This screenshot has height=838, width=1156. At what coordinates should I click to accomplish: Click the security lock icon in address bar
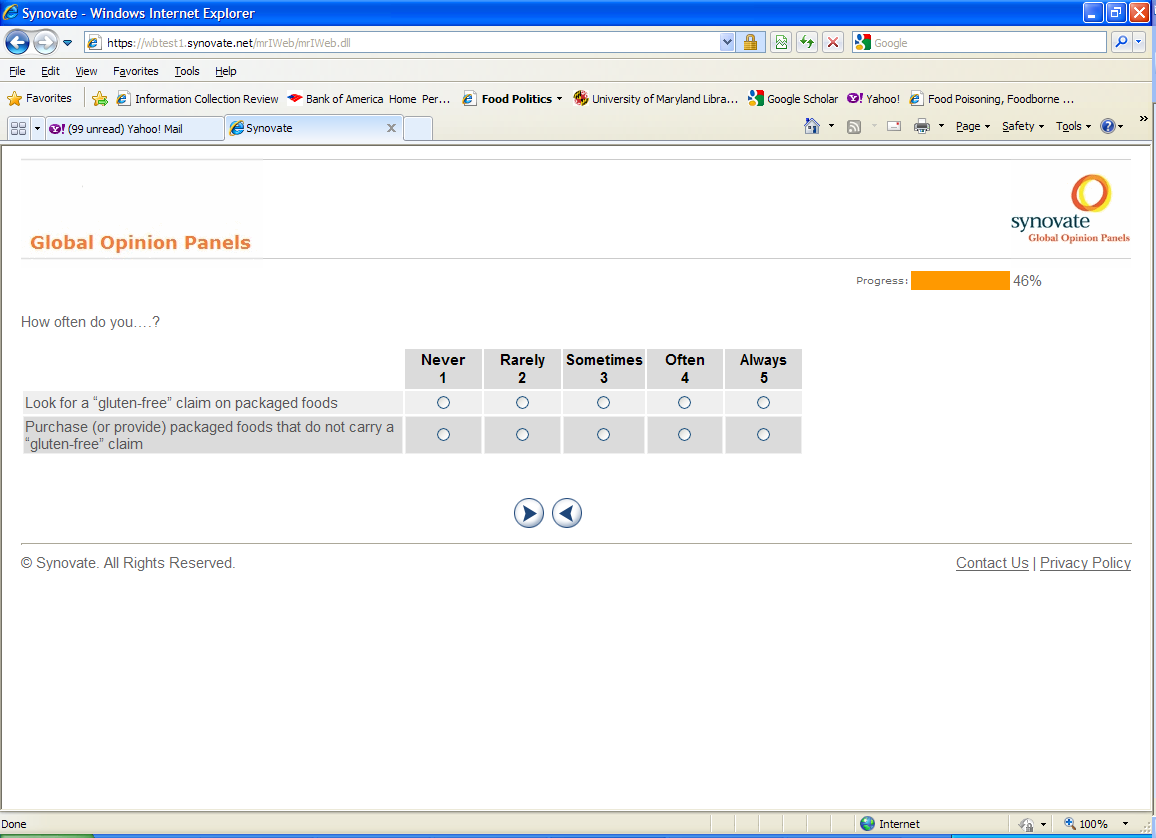pos(750,42)
